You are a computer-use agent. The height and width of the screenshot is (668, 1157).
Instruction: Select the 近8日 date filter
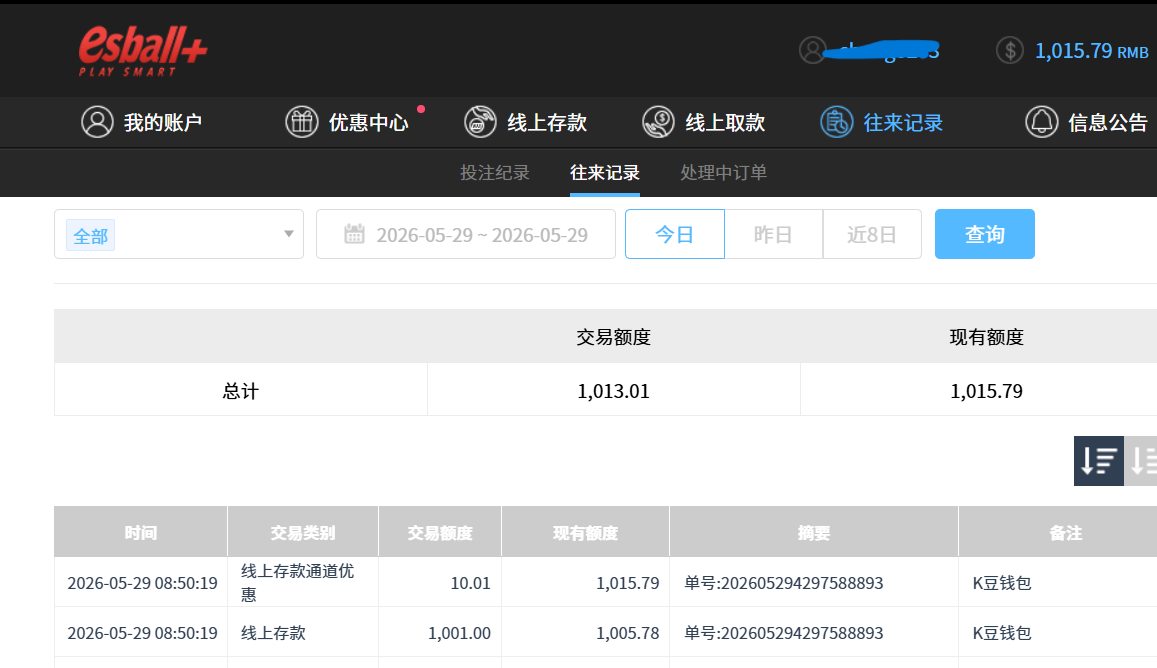tap(872, 234)
